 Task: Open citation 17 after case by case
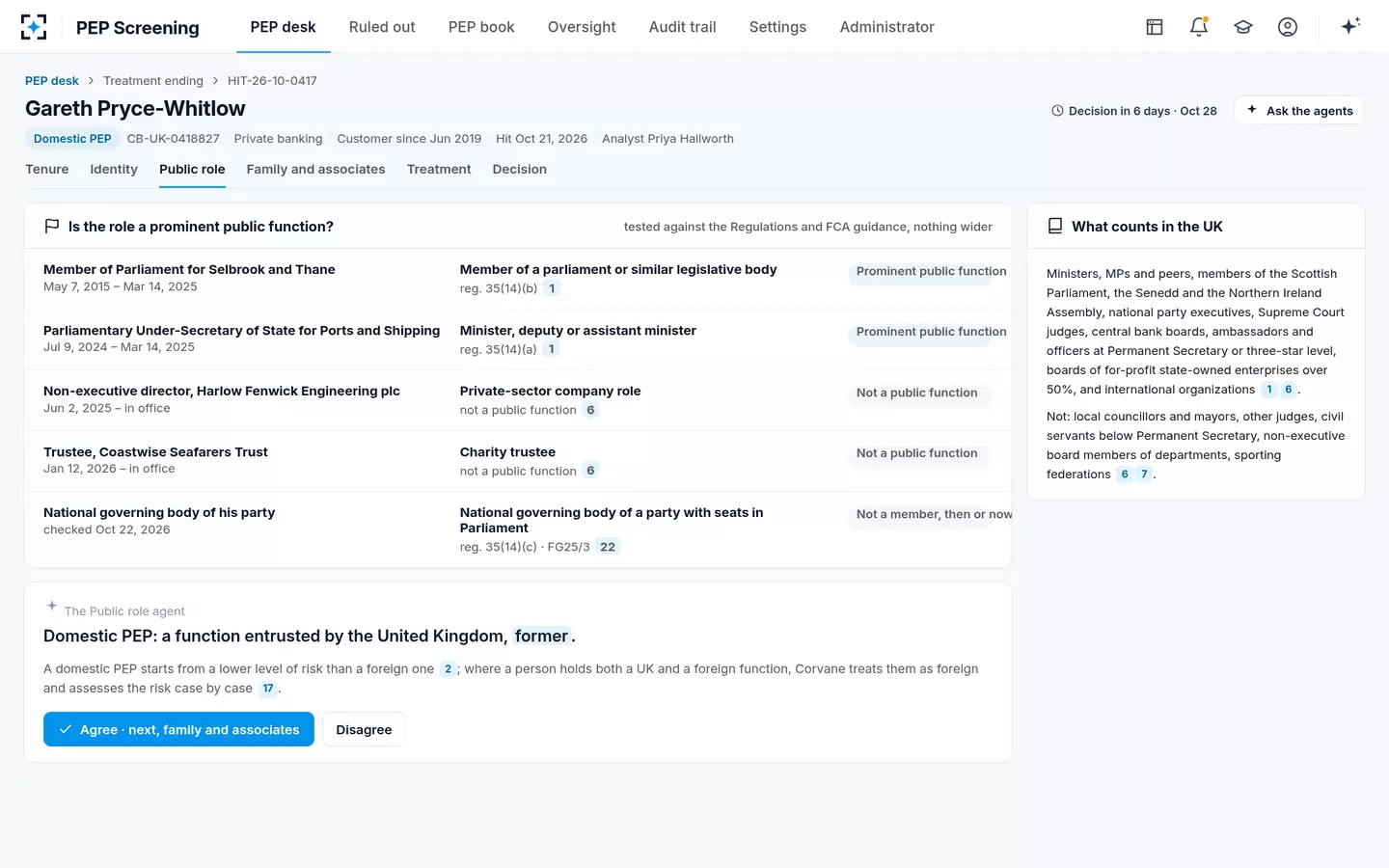pos(268,689)
